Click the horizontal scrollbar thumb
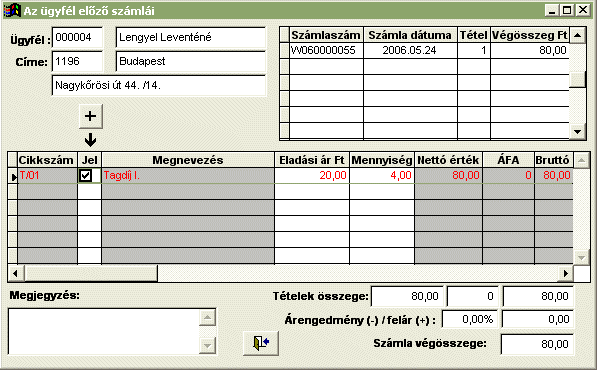This screenshot has height=370, width=597. [x=91, y=273]
